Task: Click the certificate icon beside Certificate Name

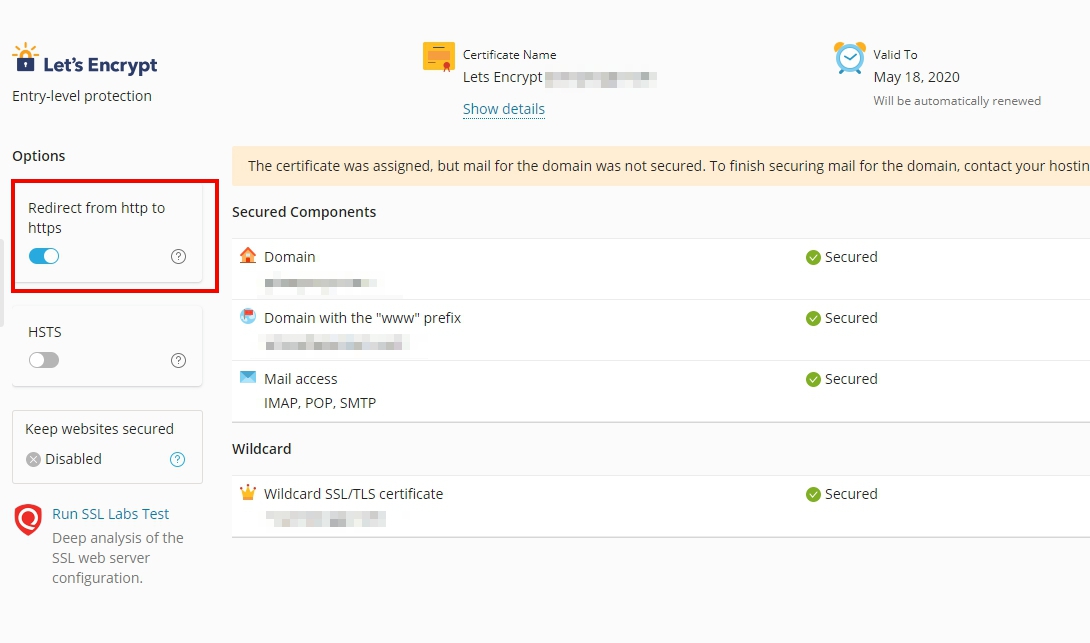Action: click(x=439, y=57)
